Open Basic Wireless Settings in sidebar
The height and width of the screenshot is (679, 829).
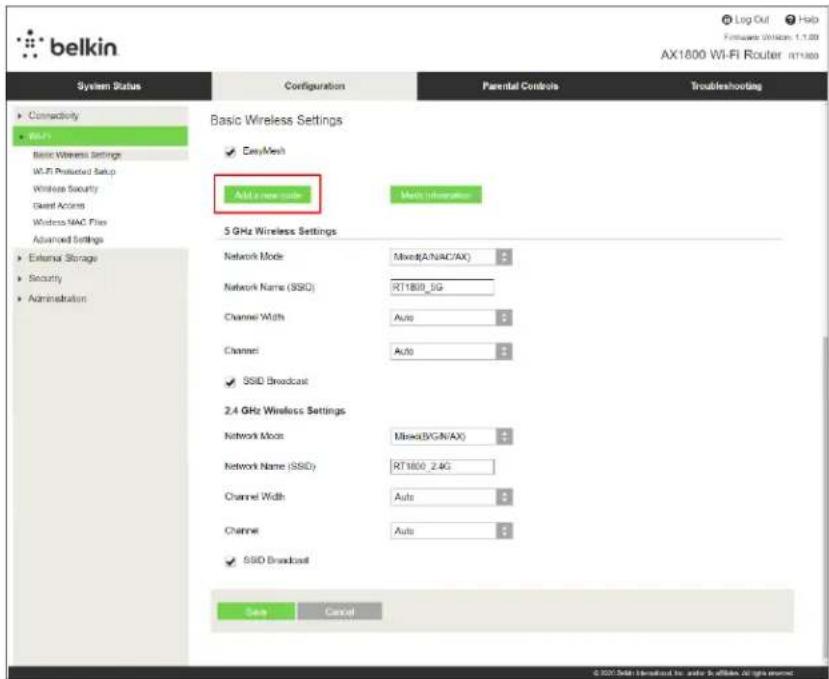[x=77, y=155]
